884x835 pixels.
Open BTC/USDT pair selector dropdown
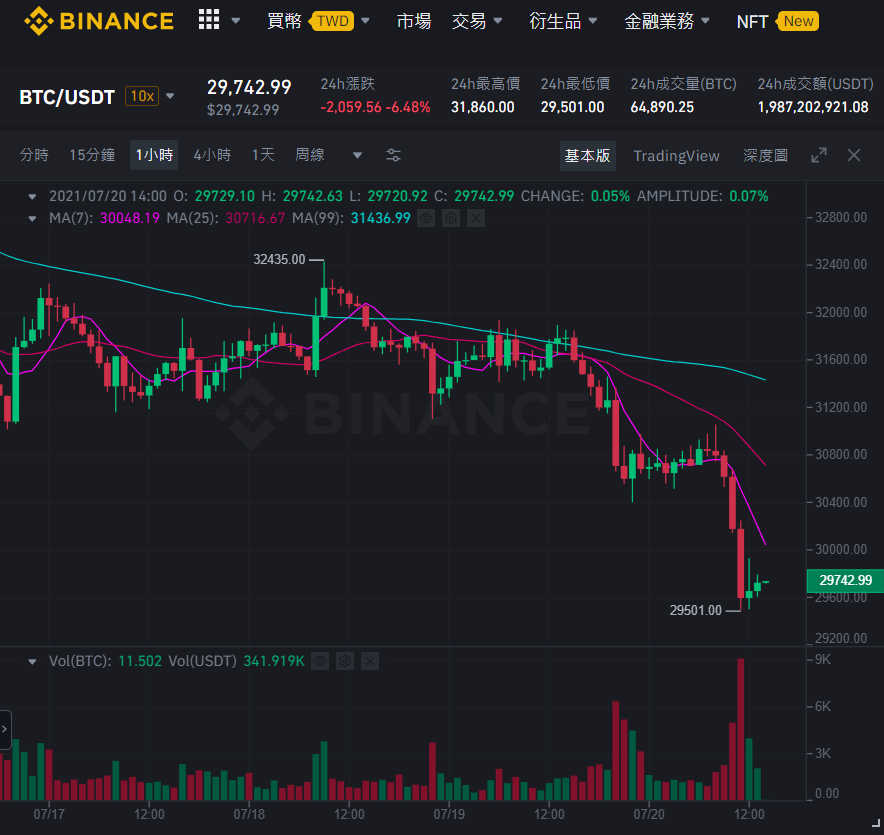point(170,96)
